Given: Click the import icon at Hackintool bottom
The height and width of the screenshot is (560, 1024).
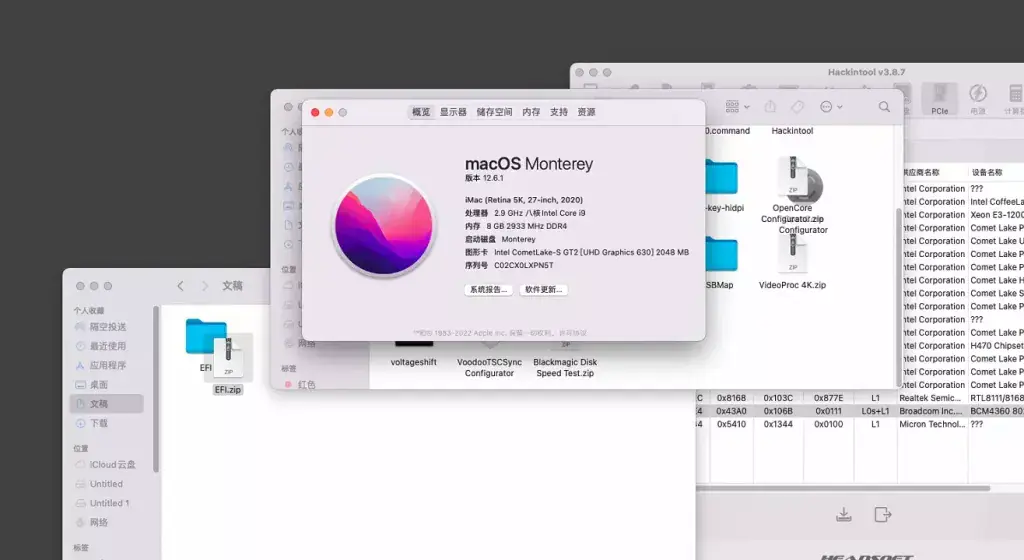Looking at the screenshot, I should click(844, 514).
